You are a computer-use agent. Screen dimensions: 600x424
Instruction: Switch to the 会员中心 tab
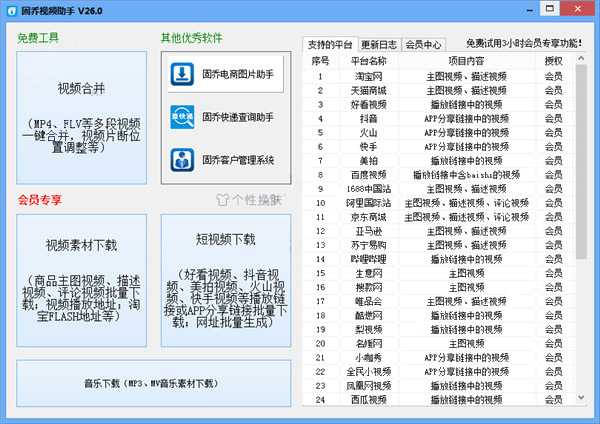tap(423, 45)
